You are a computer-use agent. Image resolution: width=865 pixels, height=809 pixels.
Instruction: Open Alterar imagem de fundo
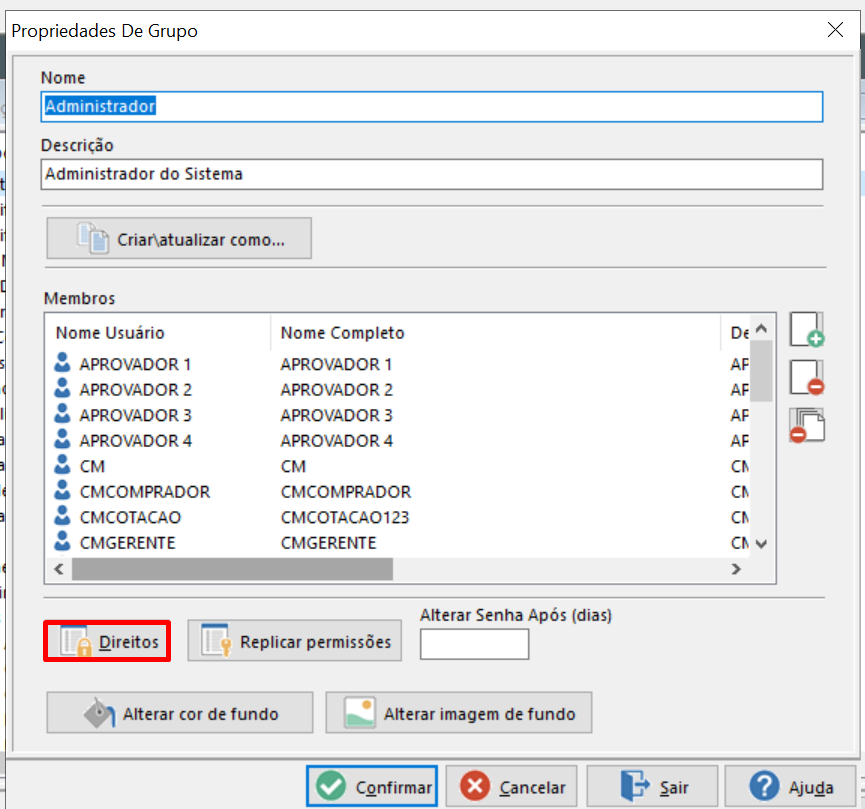(459, 713)
